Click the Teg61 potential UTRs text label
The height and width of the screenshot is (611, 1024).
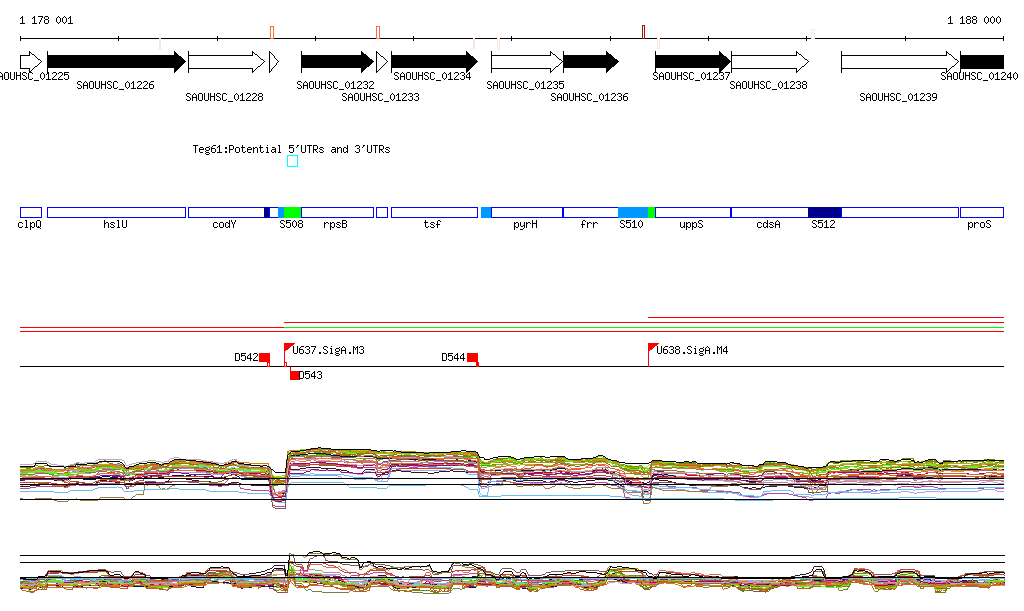pyautogui.click(x=291, y=149)
